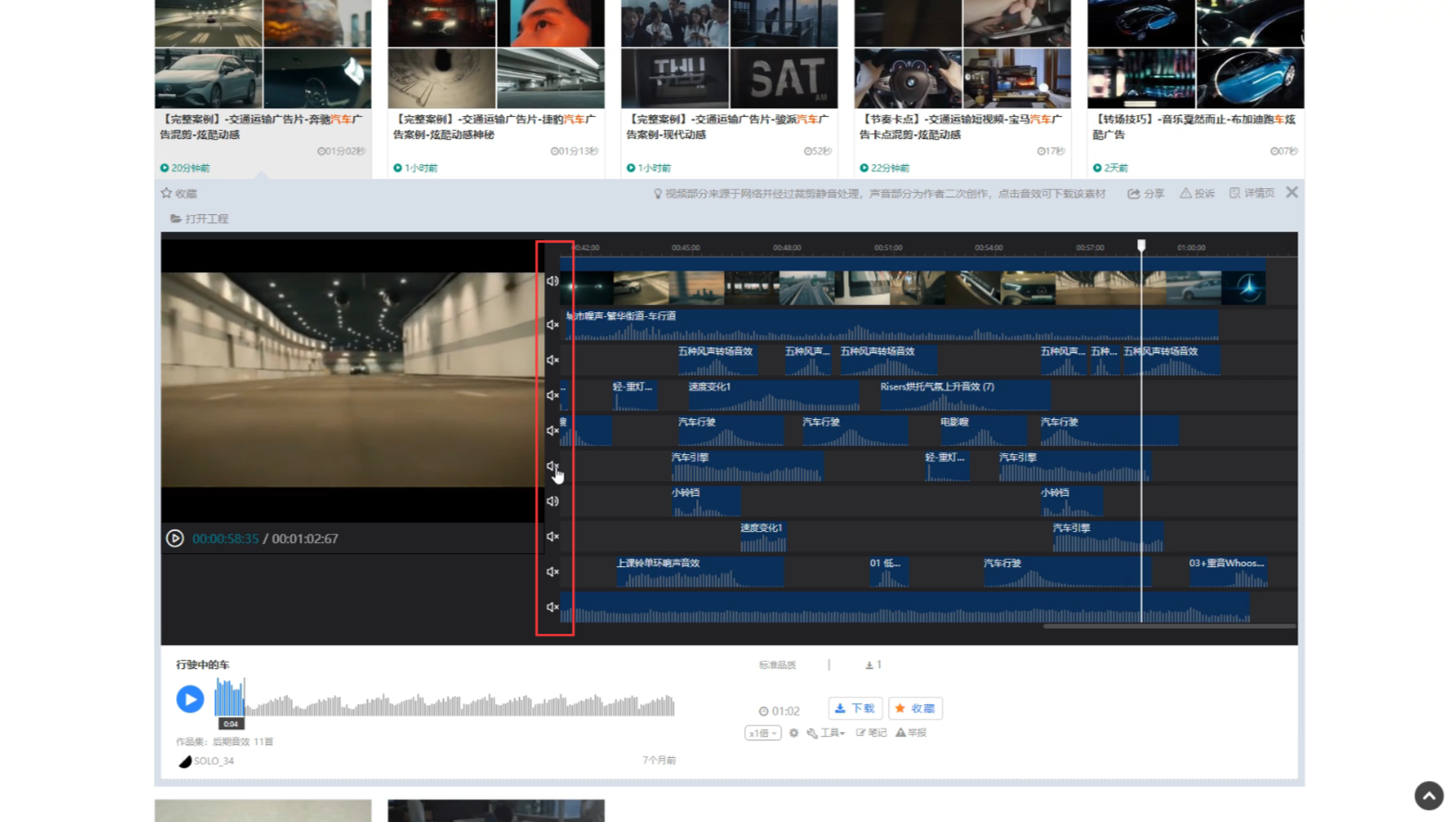
Task: Mute the video track speaker icon
Action: point(552,281)
